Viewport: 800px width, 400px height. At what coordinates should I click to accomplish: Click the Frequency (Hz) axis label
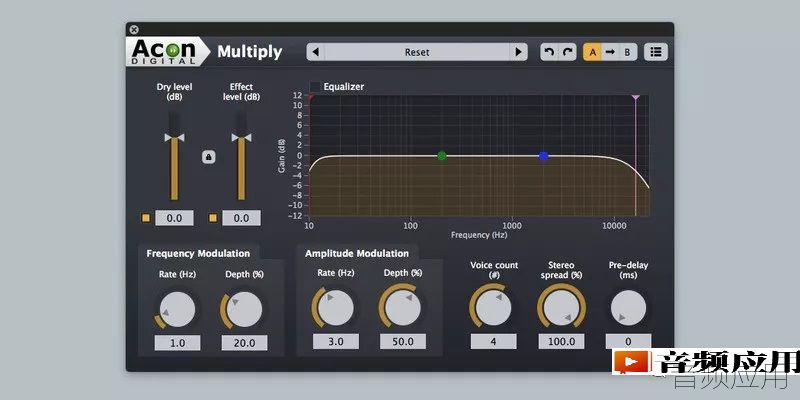coord(479,235)
